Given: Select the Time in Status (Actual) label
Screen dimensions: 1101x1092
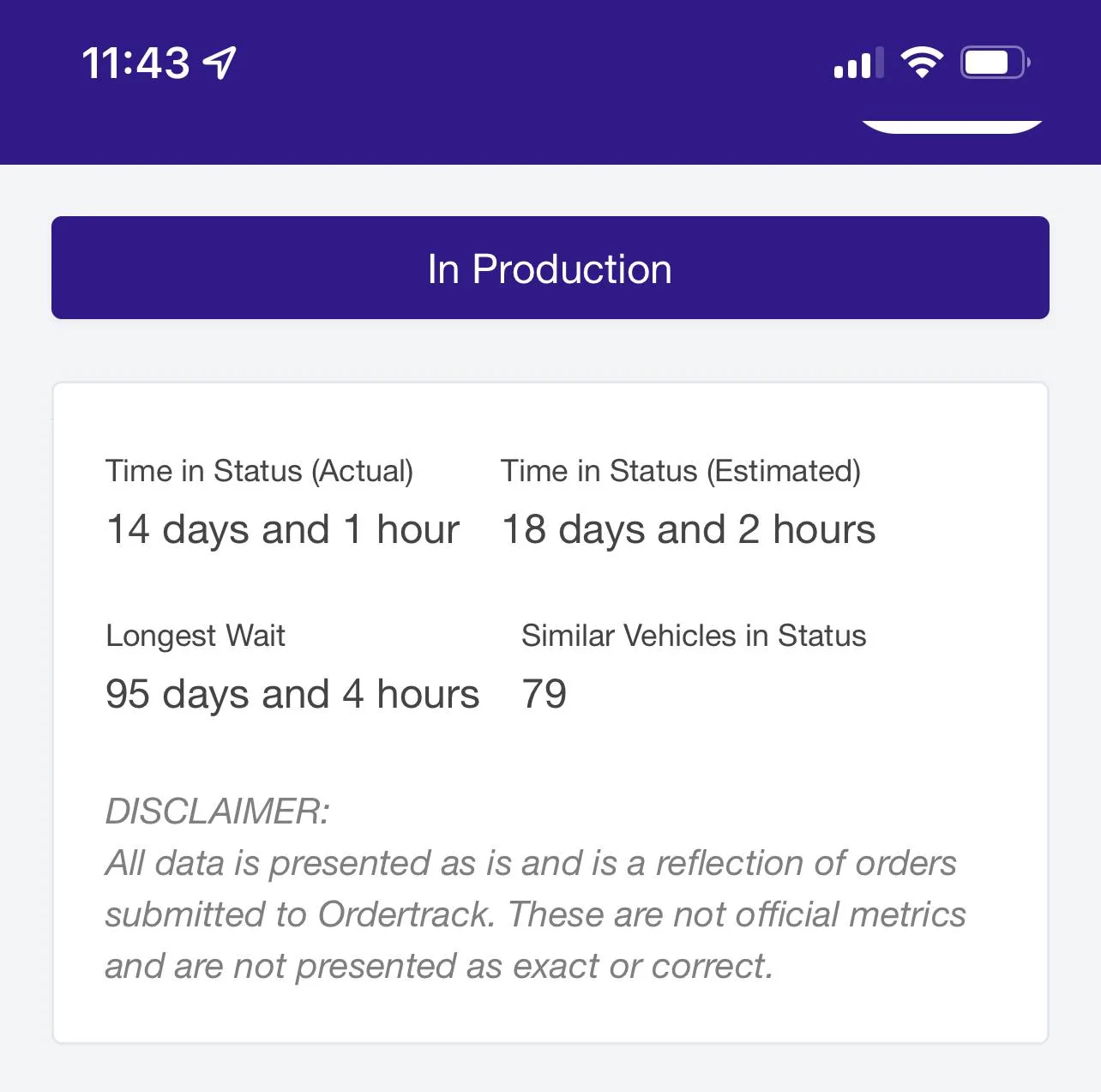Looking at the screenshot, I should (259, 471).
